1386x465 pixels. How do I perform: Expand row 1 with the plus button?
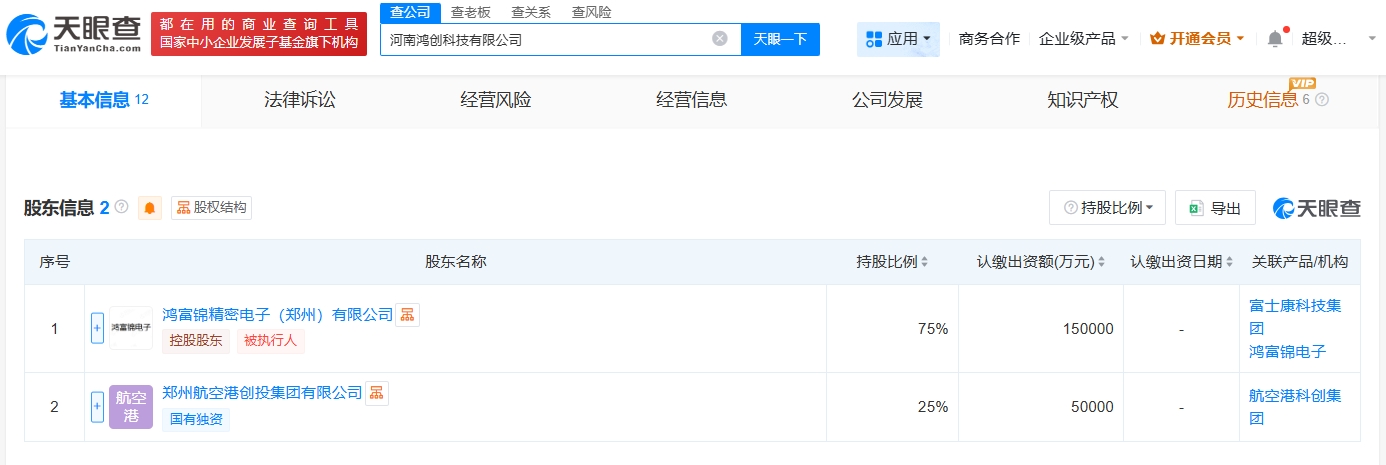point(97,328)
